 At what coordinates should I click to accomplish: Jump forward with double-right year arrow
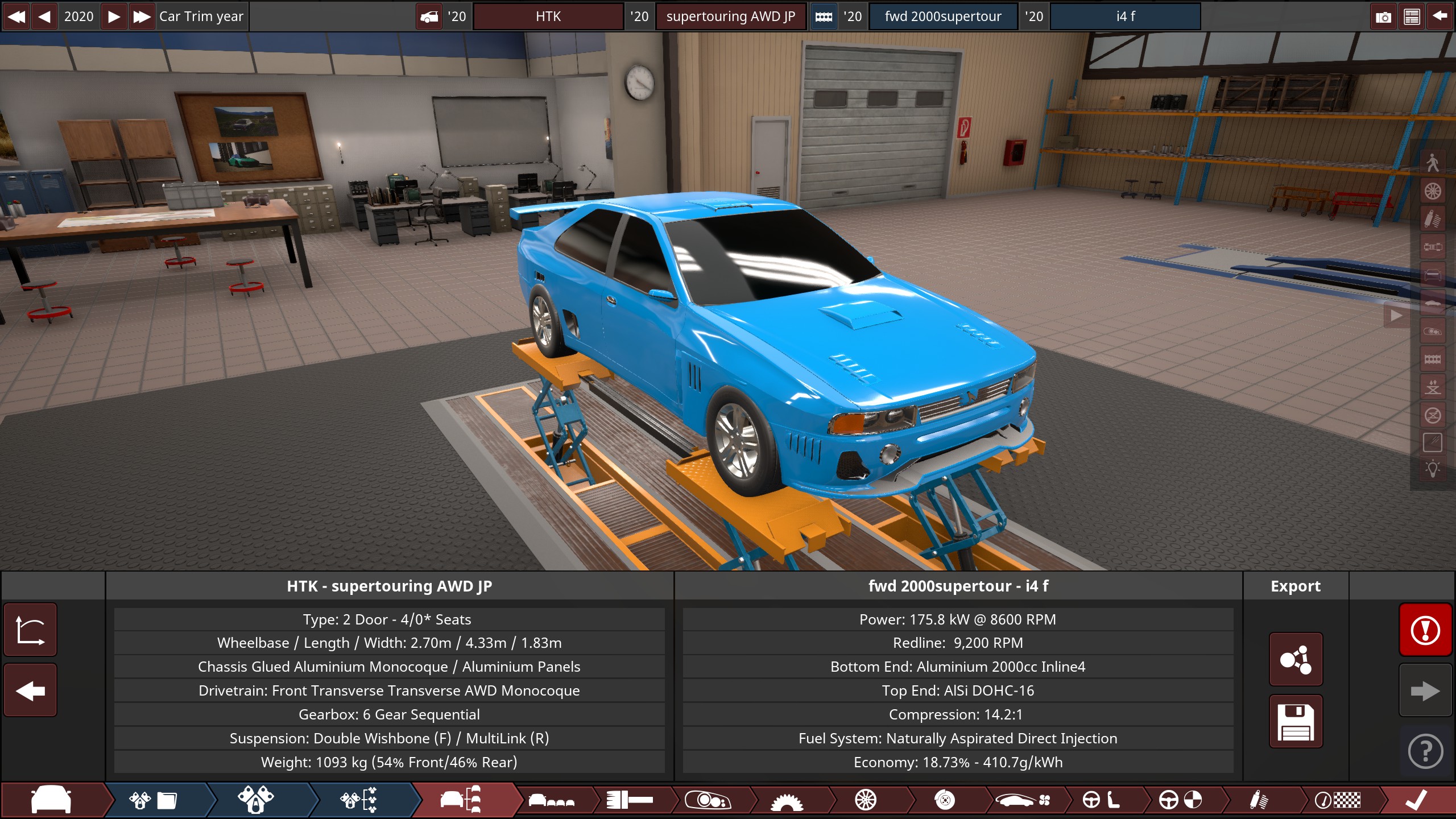point(142,16)
